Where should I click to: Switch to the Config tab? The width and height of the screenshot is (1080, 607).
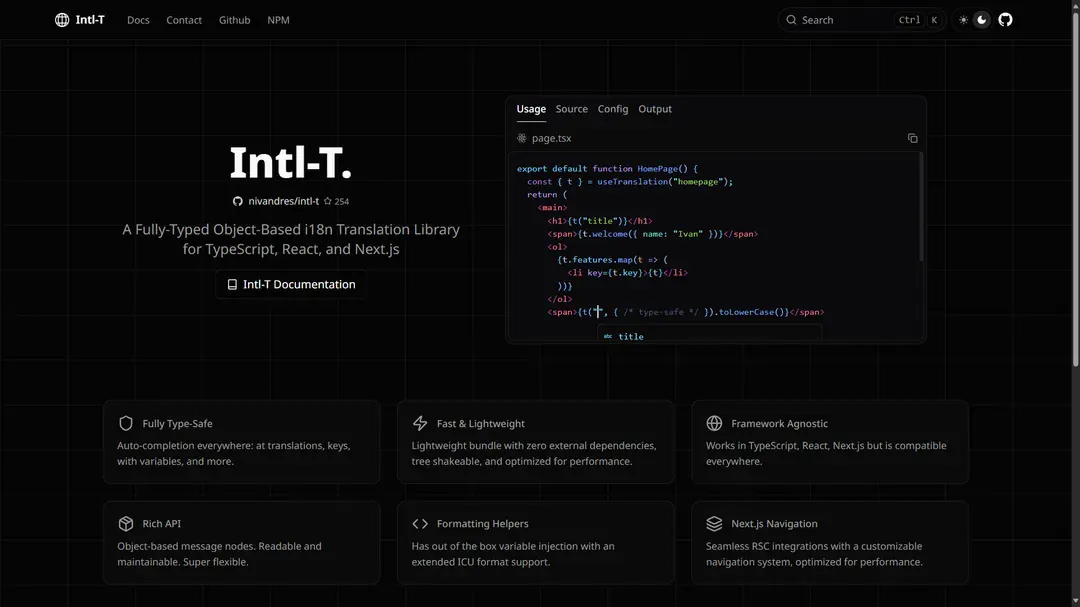(612, 109)
